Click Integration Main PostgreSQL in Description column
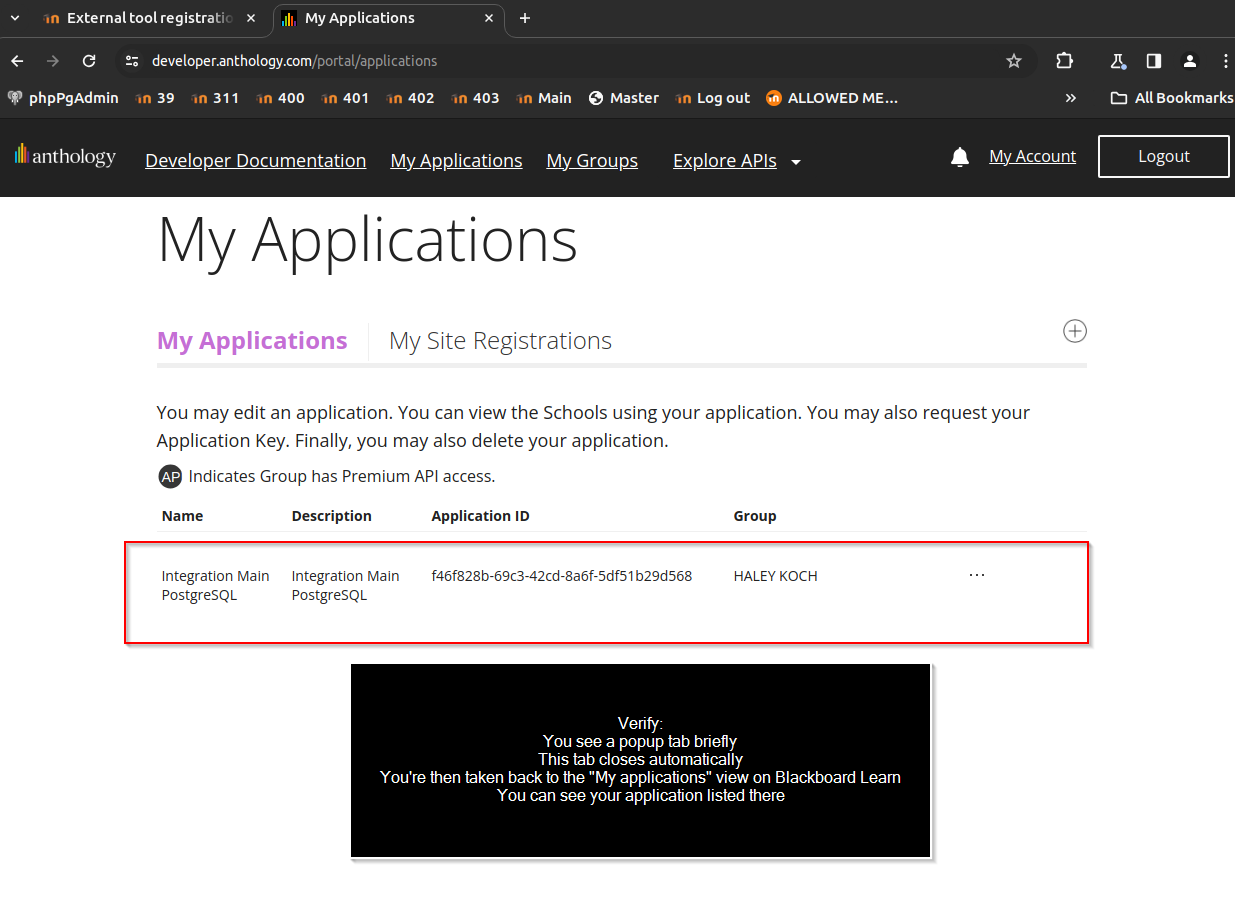The height and width of the screenshot is (902, 1235). [x=346, y=586]
